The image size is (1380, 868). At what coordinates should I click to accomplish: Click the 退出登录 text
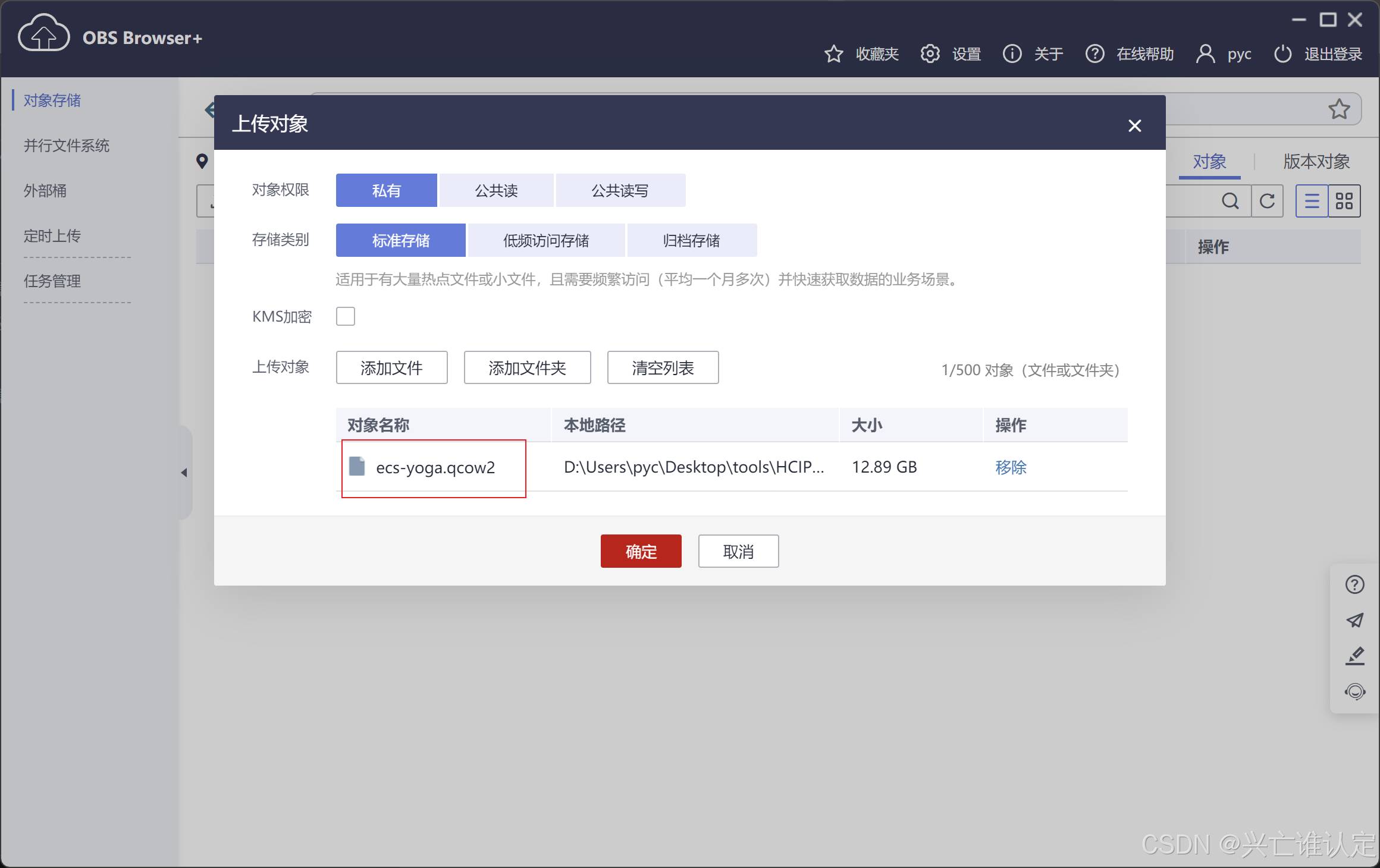tap(1333, 54)
